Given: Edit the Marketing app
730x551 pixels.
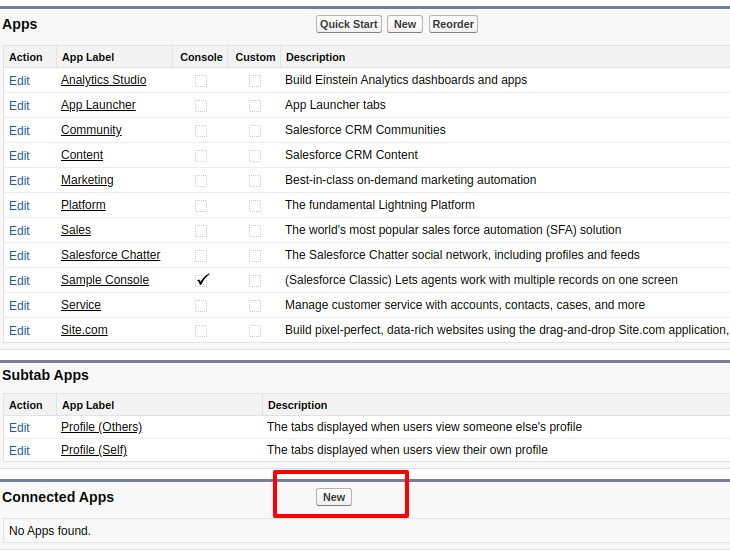Looking at the screenshot, I should point(19,181).
